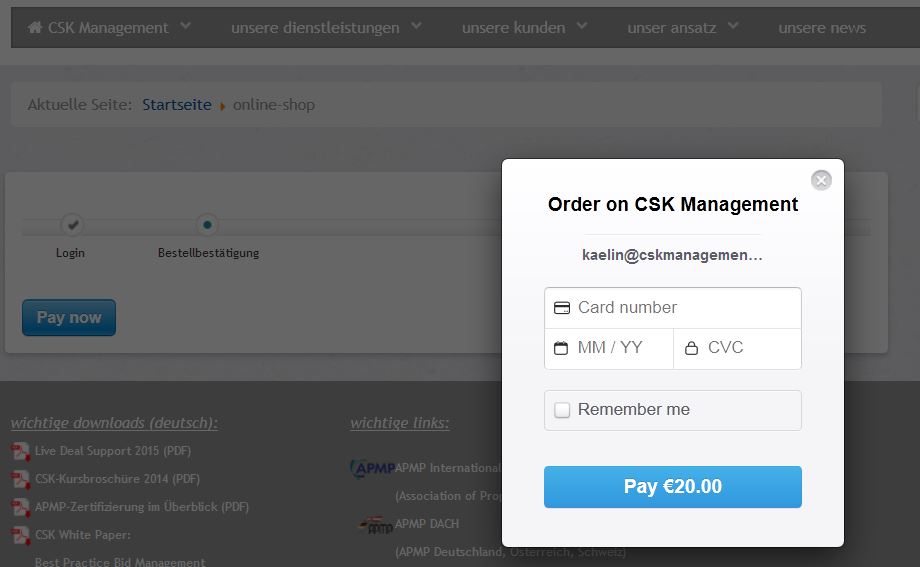Click the 'Remember me' label text
This screenshot has height=567, width=920.
pos(634,409)
